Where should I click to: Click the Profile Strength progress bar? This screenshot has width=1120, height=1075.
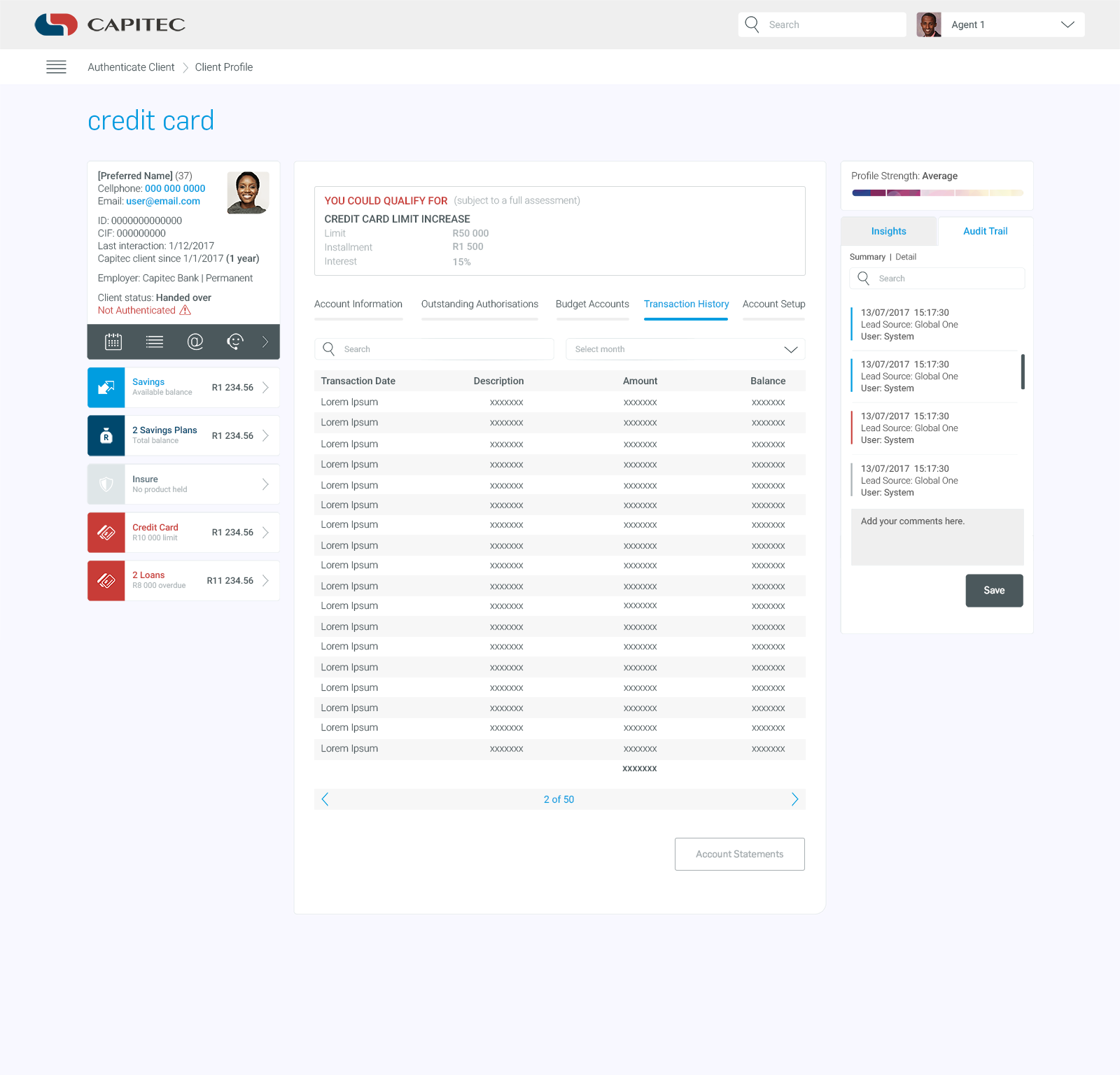[937, 193]
